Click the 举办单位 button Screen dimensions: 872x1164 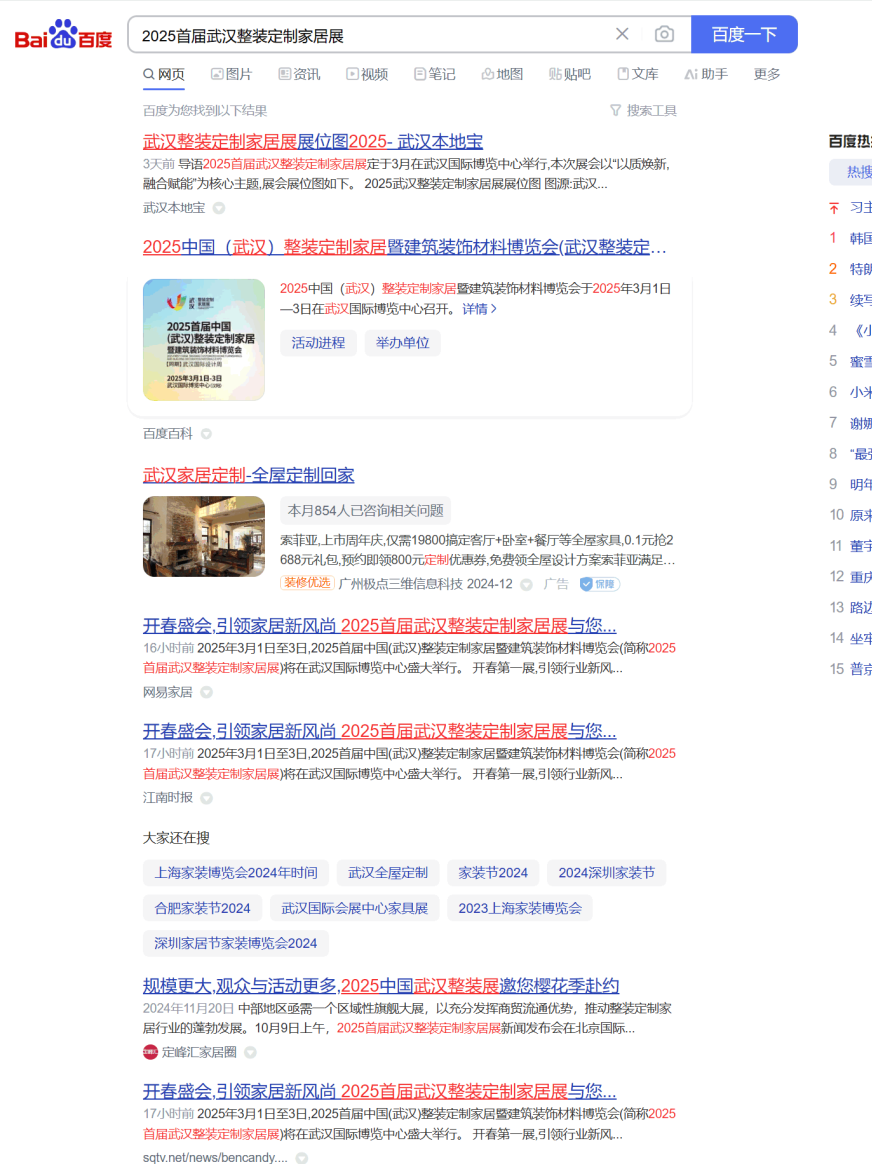point(402,343)
